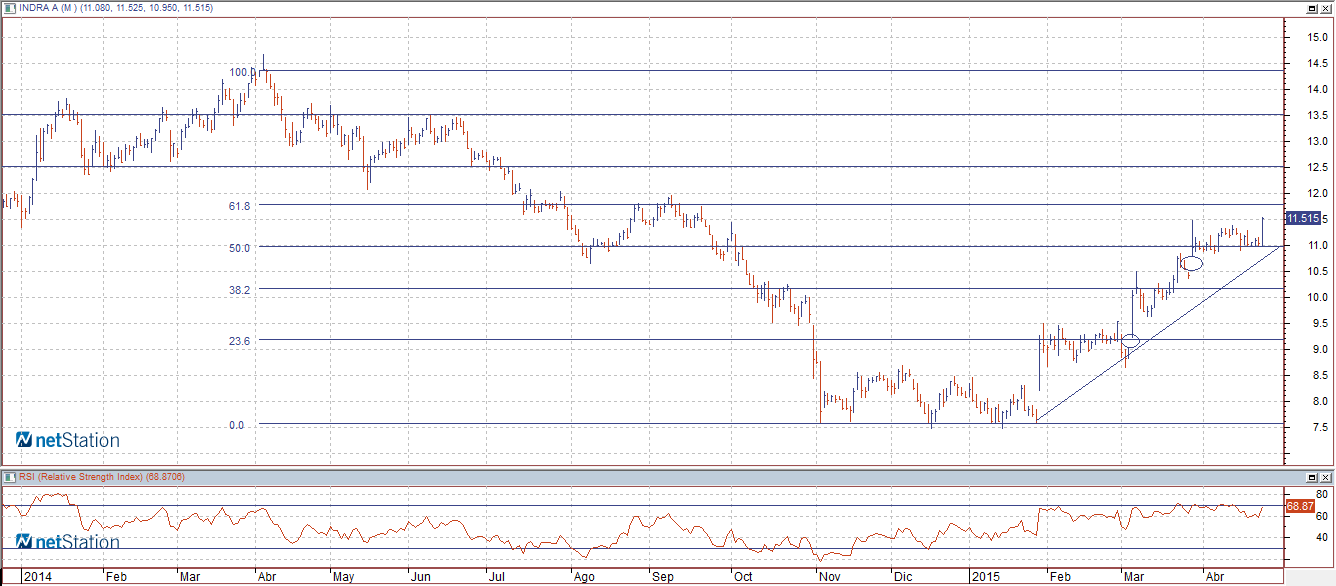Click the Oct label on date axis

pyautogui.click(x=743, y=578)
